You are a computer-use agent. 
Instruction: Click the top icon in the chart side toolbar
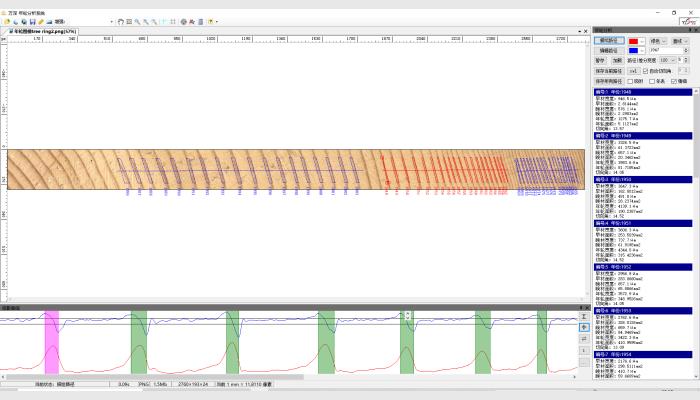tap(584, 315)
